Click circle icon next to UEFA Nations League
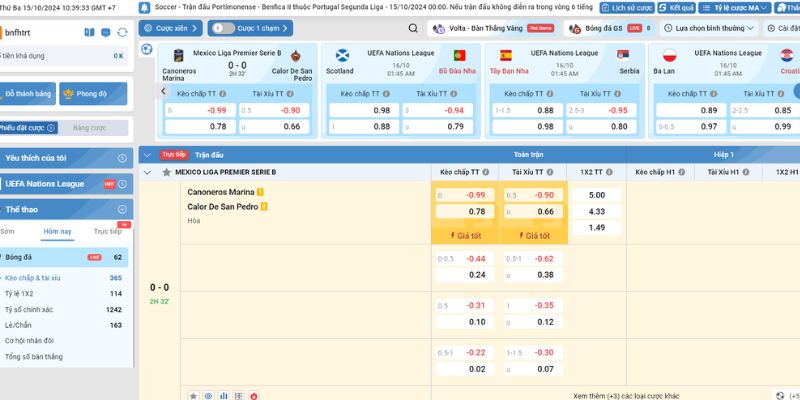 click(122, 184)
